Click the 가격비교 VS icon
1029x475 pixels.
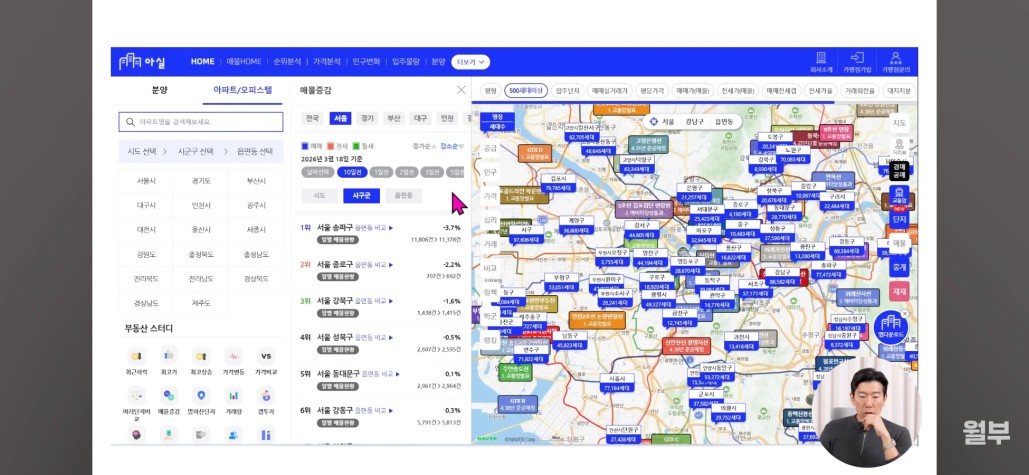coord(266,356)
